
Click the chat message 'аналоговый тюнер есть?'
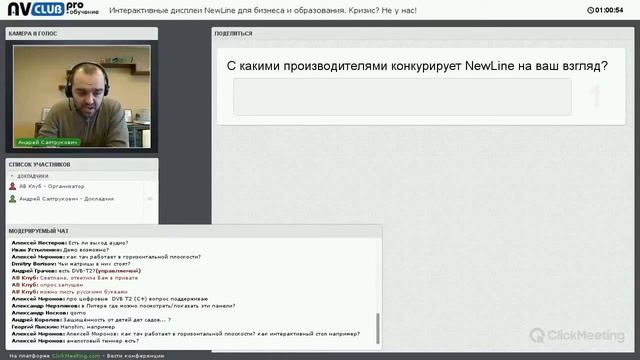[x=75, y=340]
